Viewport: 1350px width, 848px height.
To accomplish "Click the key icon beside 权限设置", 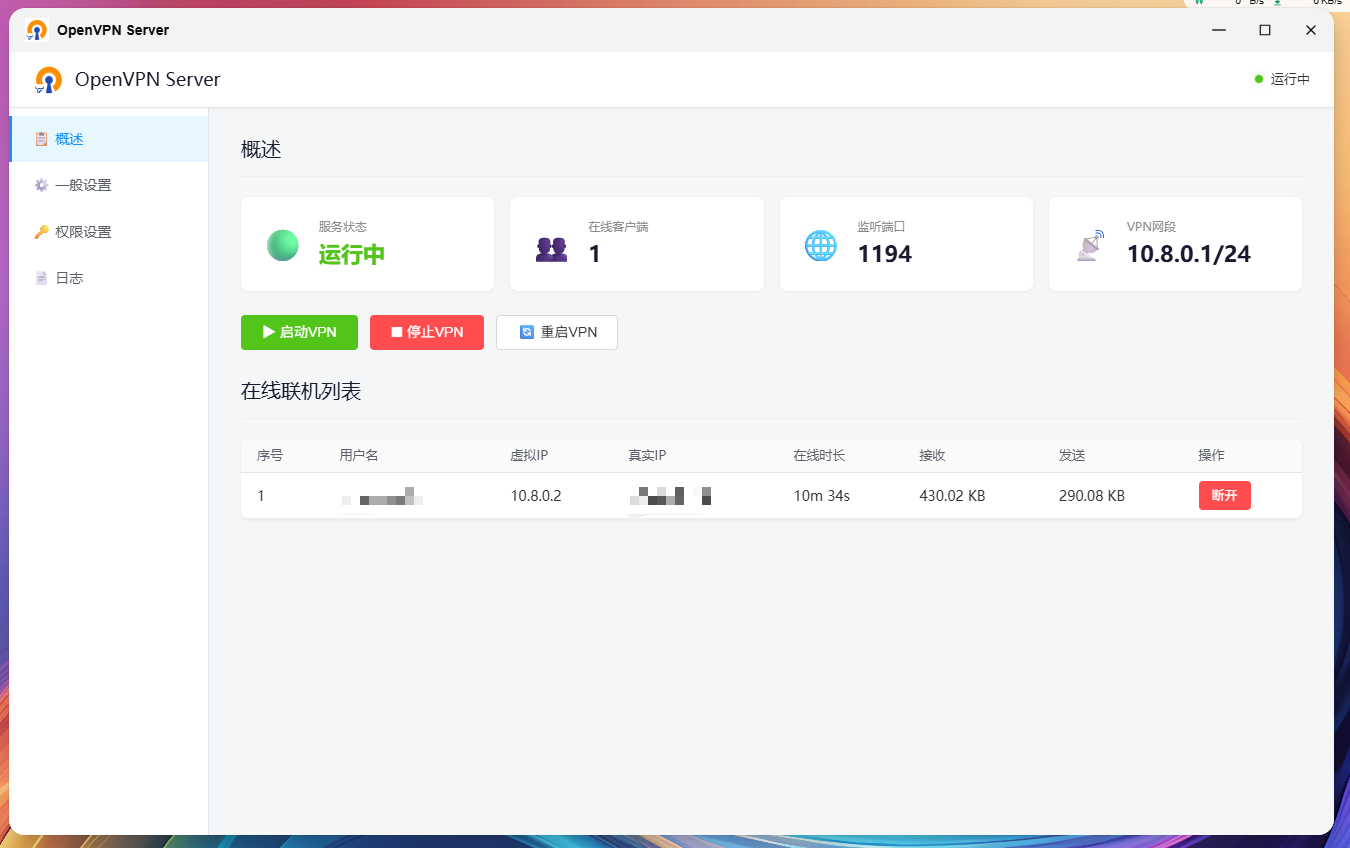I will tap(41, 232).
